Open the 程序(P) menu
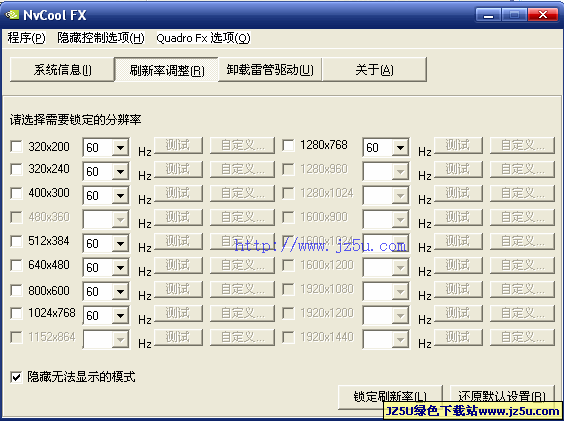Viewport: 564px width, 421px height. [26, 38]
